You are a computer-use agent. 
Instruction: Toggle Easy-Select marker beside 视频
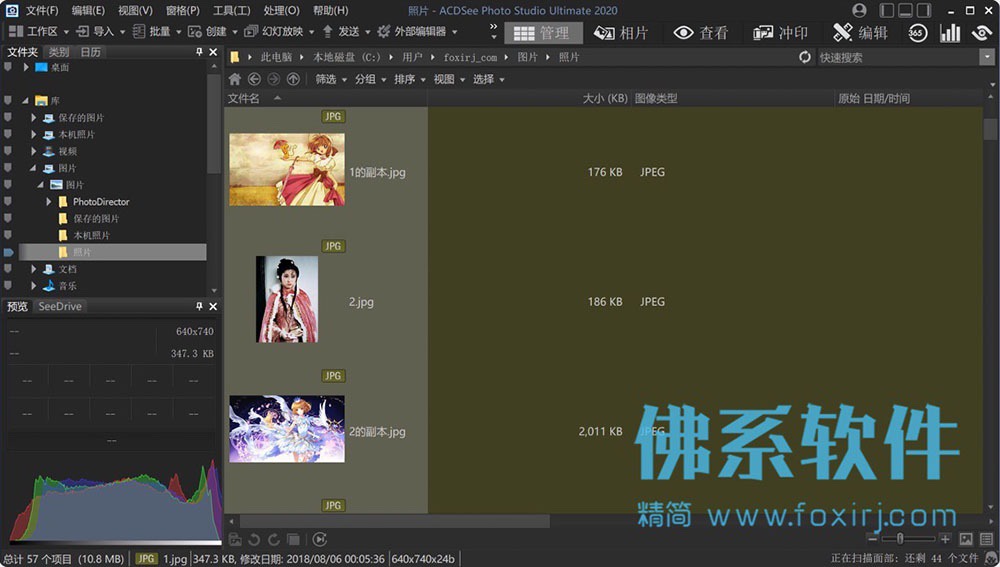8,151
